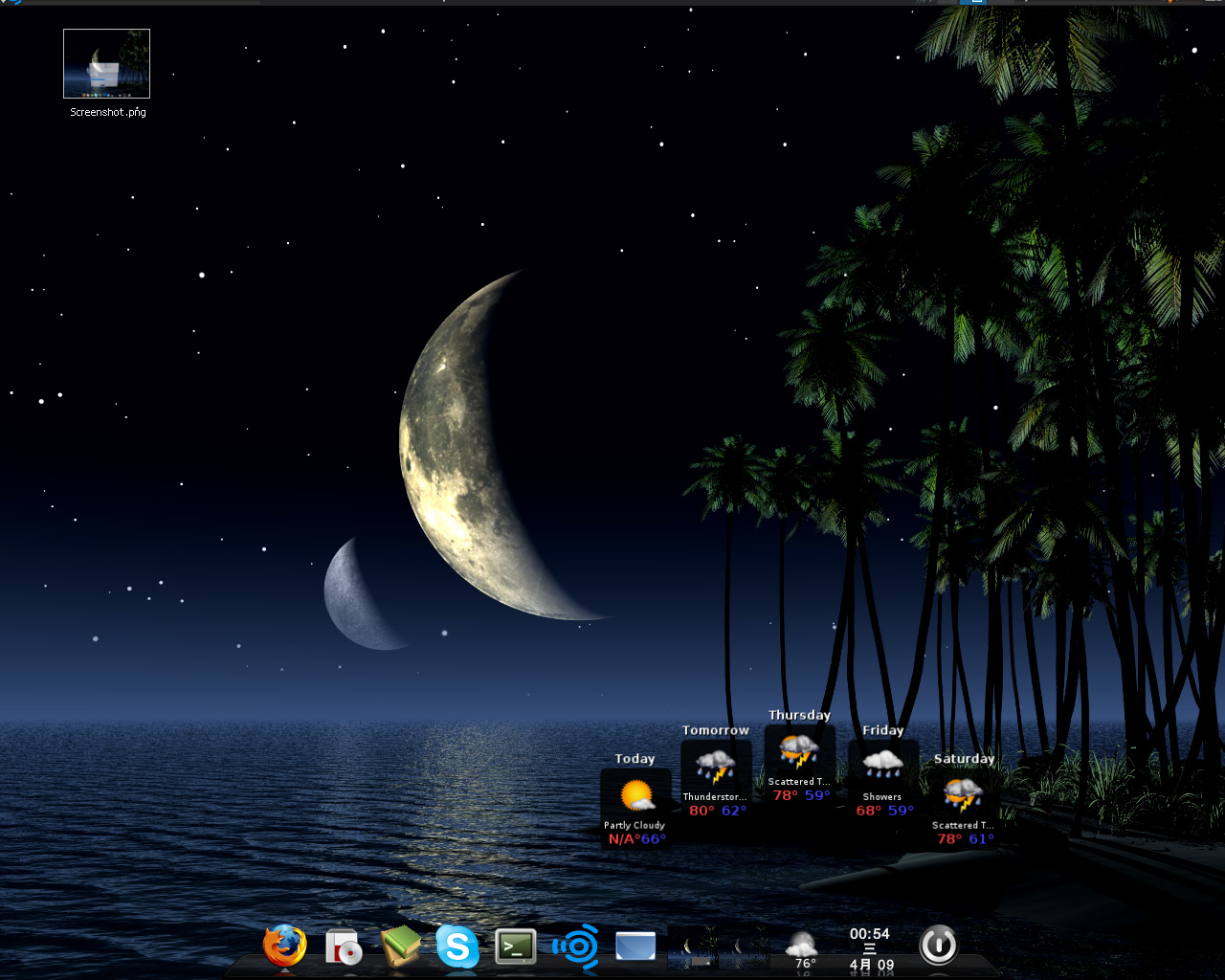Click Saturday's "78°" high temperature
This screenshot has height=980, width=1225.
pyautogui.click(x=949, y=839)
